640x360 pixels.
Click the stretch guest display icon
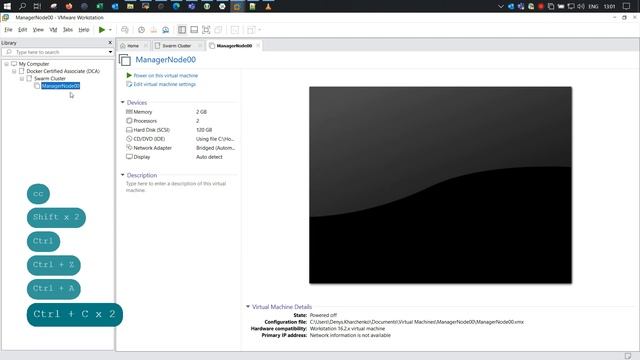point(251,30)
